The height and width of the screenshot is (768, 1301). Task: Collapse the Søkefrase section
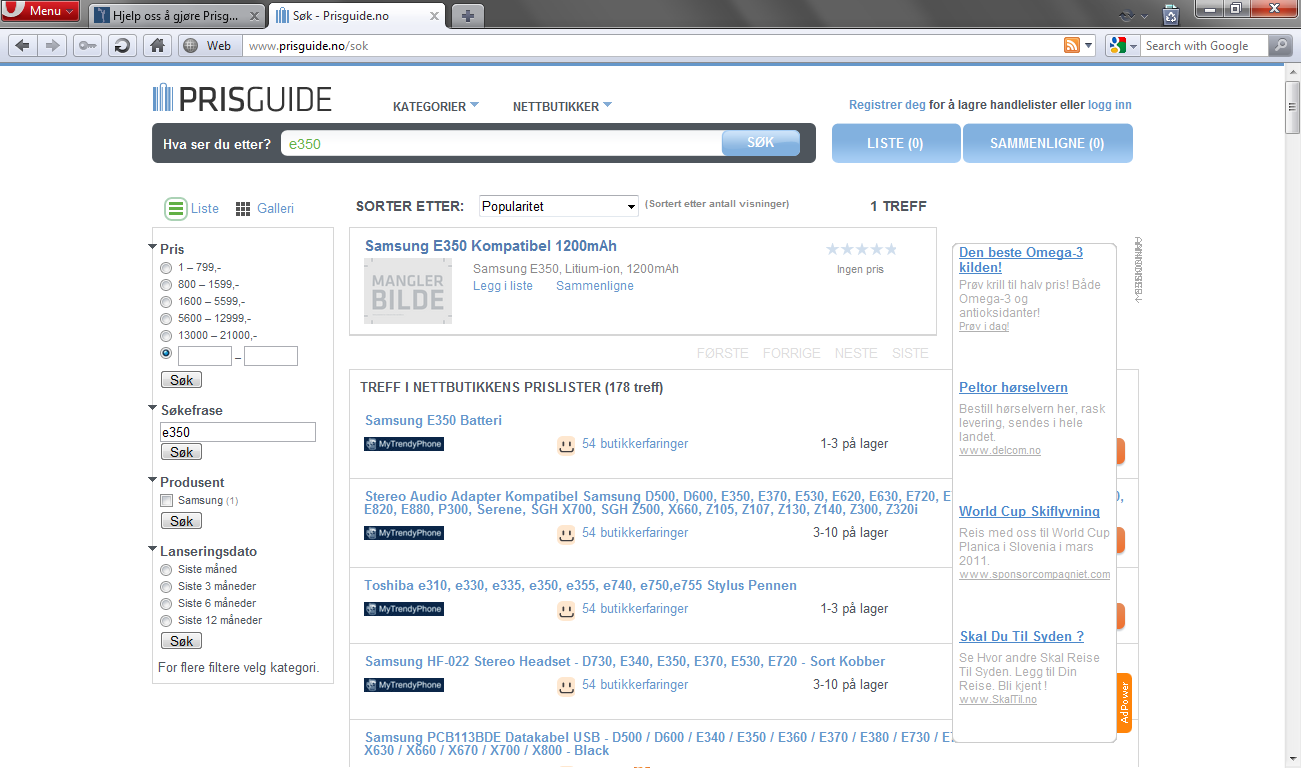click(x=153, y=409)
